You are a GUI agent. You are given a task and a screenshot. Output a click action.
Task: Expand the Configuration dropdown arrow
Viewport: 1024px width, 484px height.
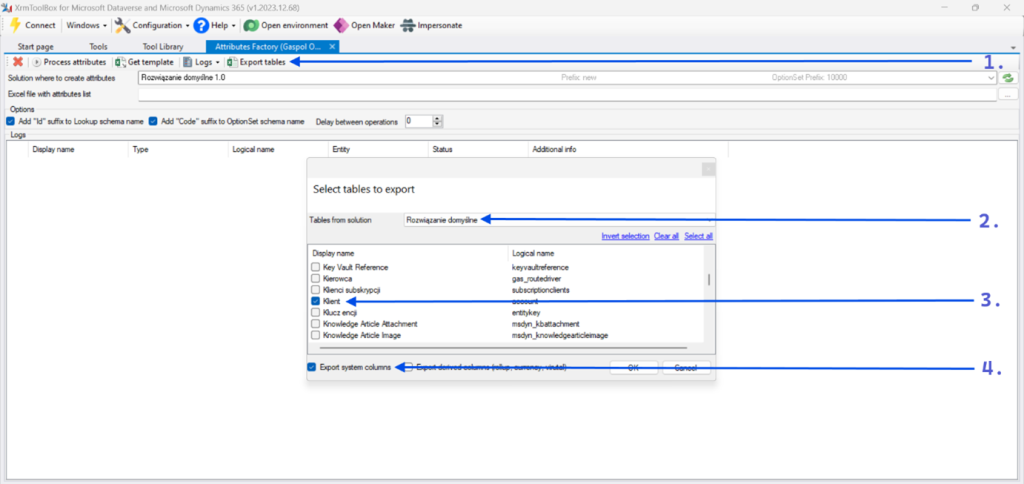tap(187, 25)
